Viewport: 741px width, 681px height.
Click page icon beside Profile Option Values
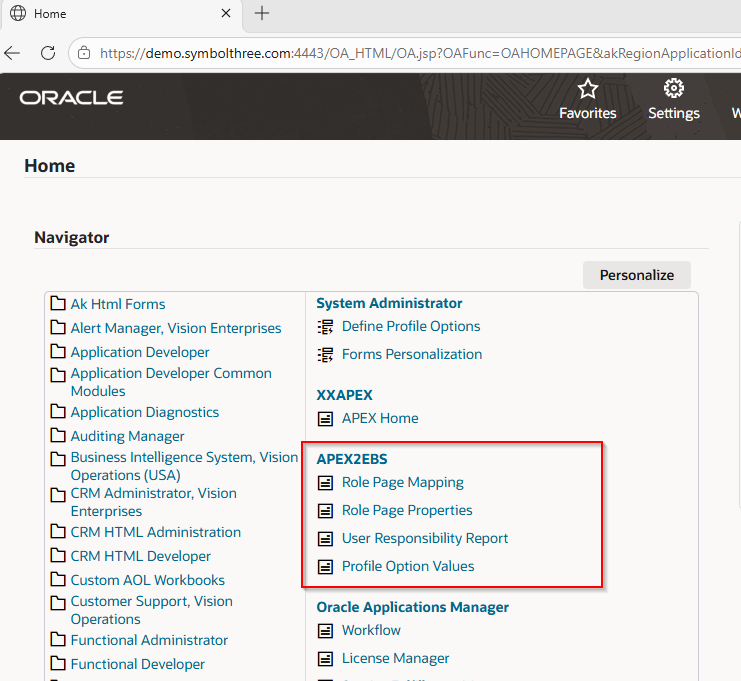click(x=325, y=567)
